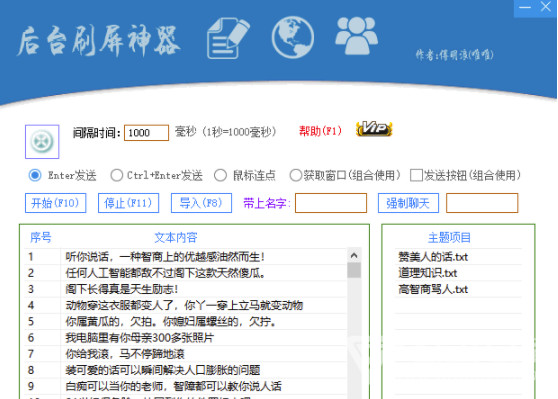Open the document edit icon in header
Image resolution: width=558 pixels, height=399 pixels.
pos(228,38)
